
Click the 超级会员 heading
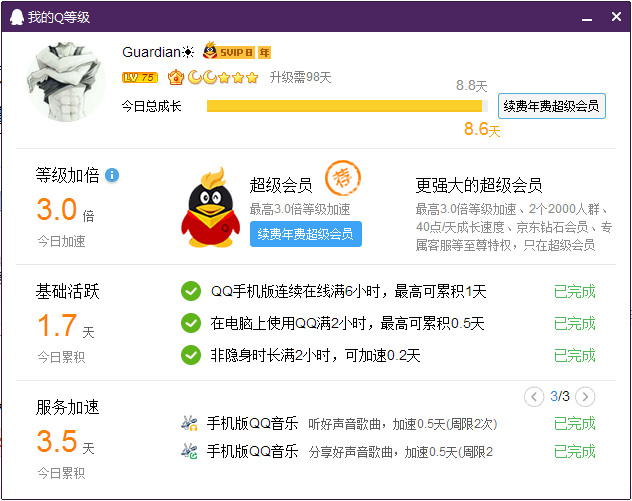281,185
